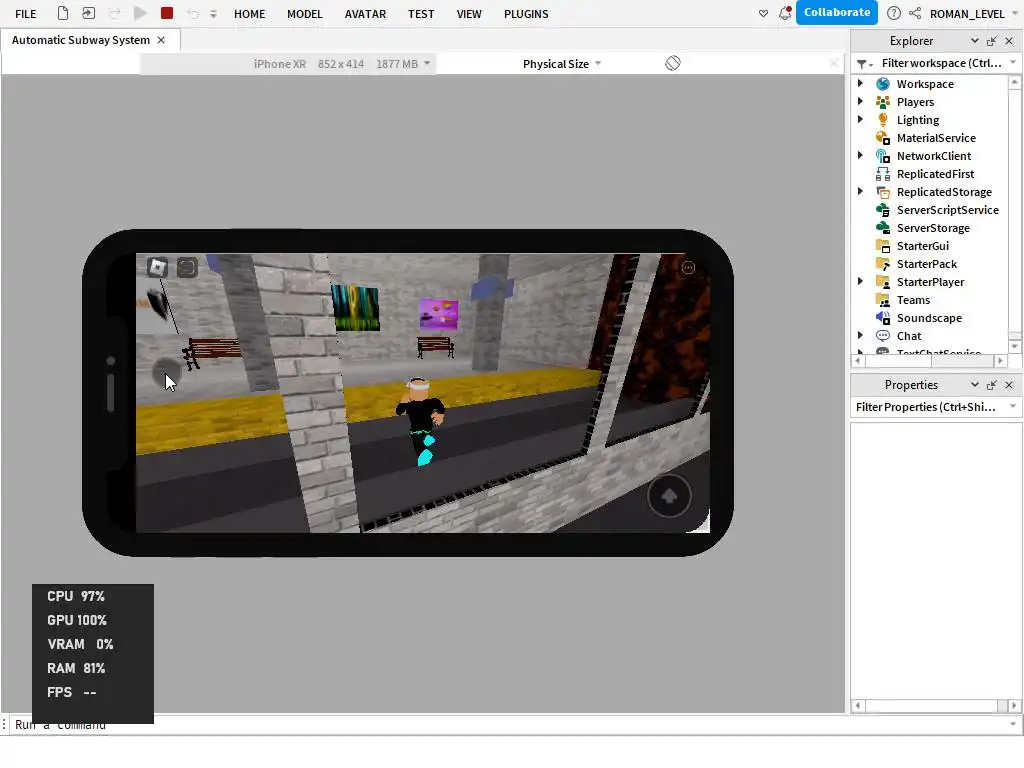Select Soundscape in Explorer
This screenshot has width=1024, height=768.
[929, 318]
